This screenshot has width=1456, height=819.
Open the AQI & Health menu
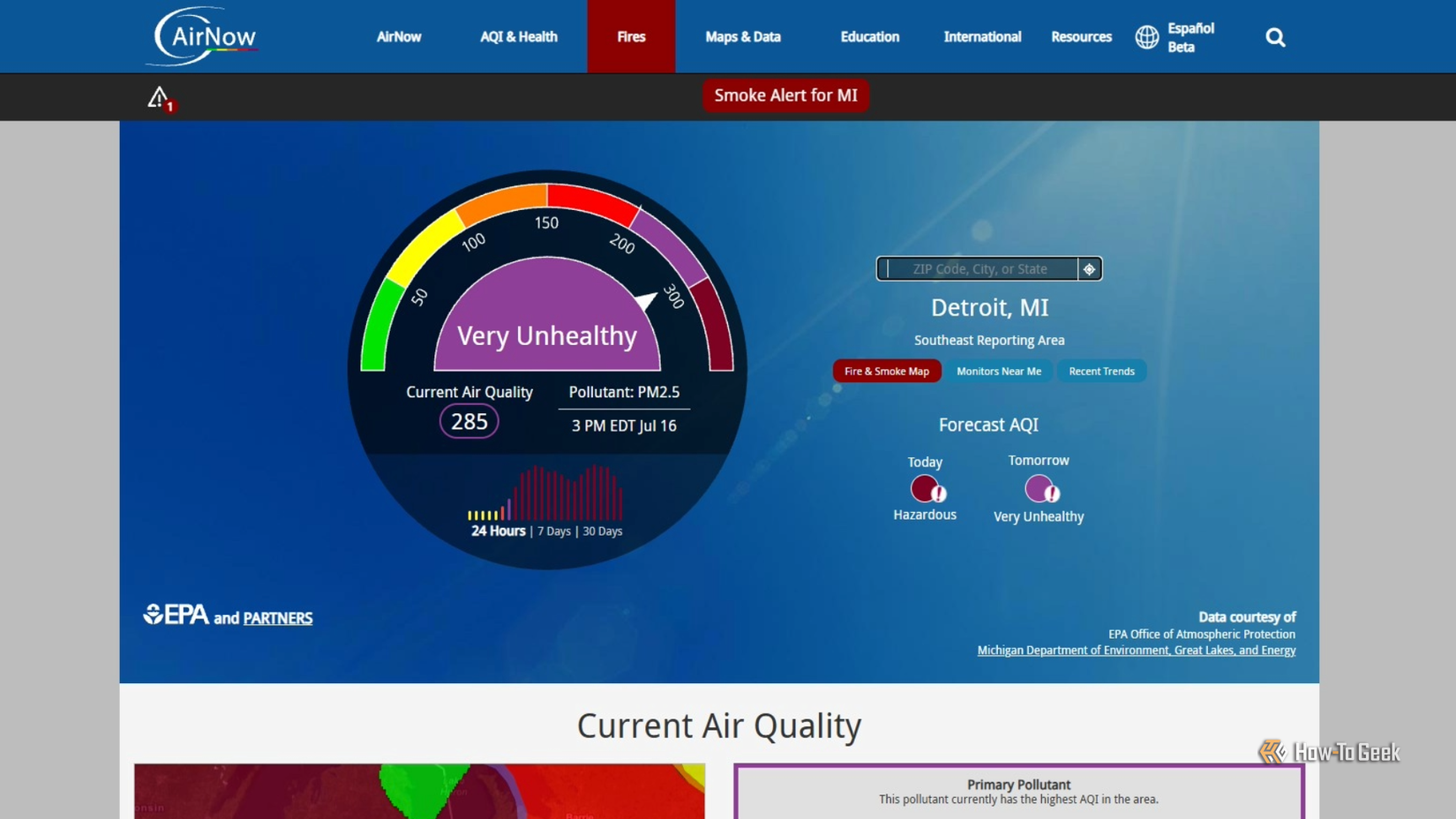pyautogui.click(x=519, y=37)
